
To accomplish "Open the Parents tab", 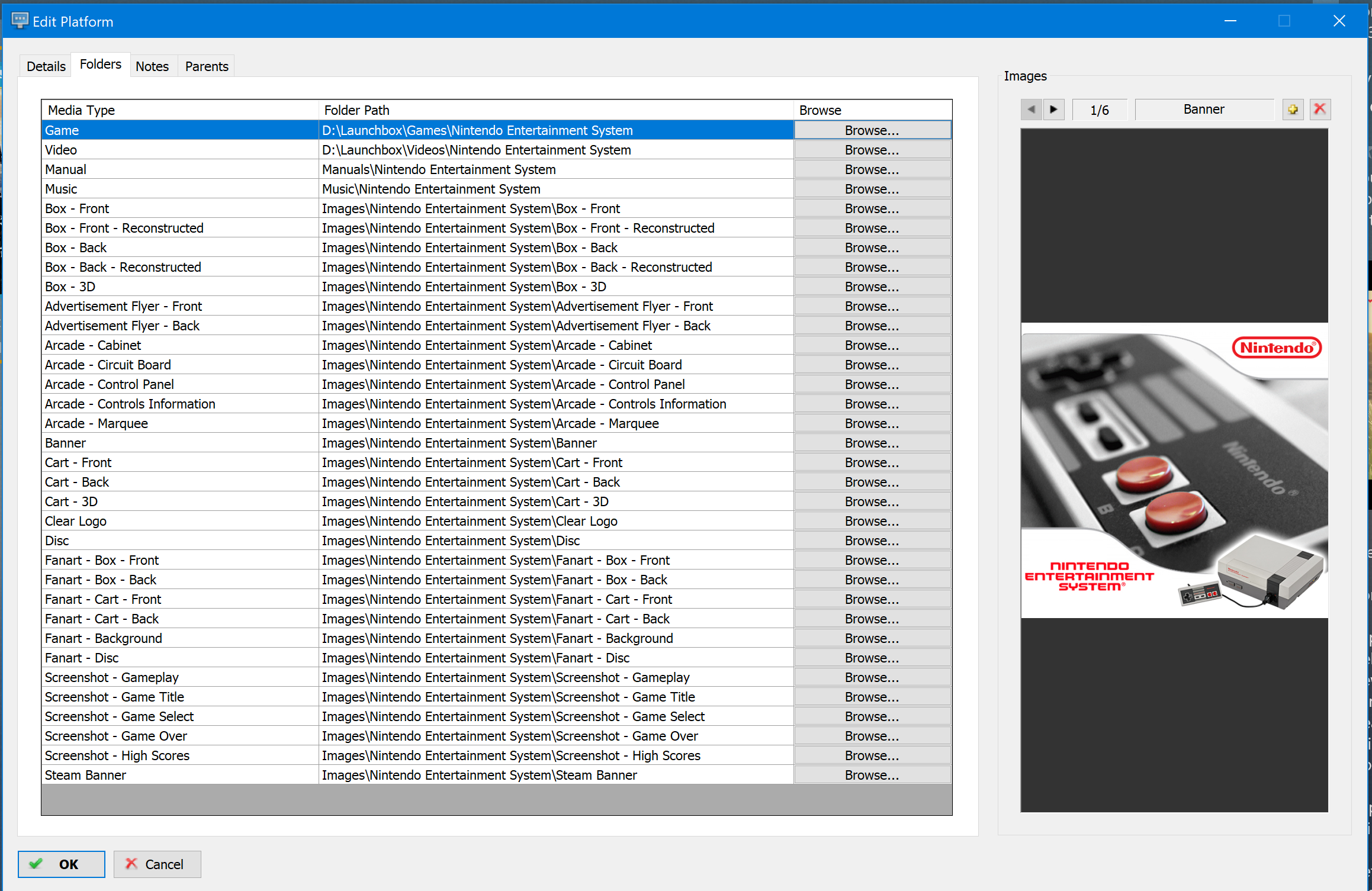I will click(207, 66).
